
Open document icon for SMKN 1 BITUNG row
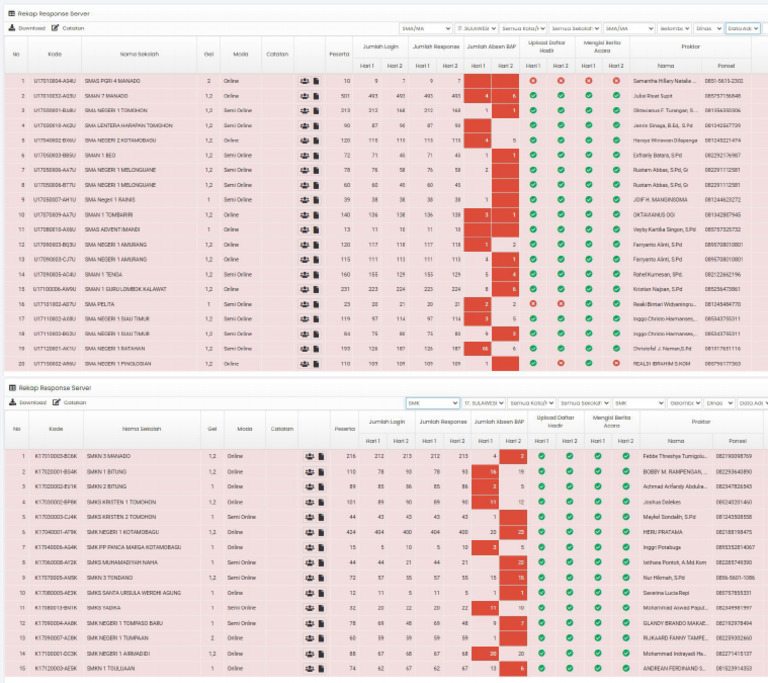(x=321, y=472)
